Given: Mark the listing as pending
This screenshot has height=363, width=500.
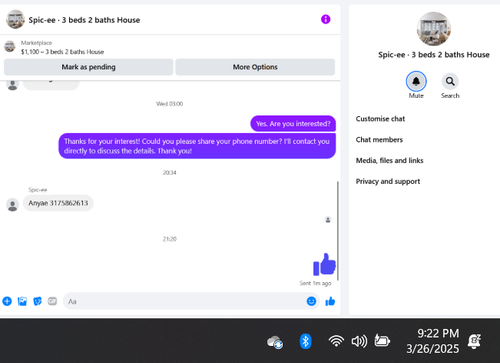Looking at the screenshot, I should [x=88, y=67].
